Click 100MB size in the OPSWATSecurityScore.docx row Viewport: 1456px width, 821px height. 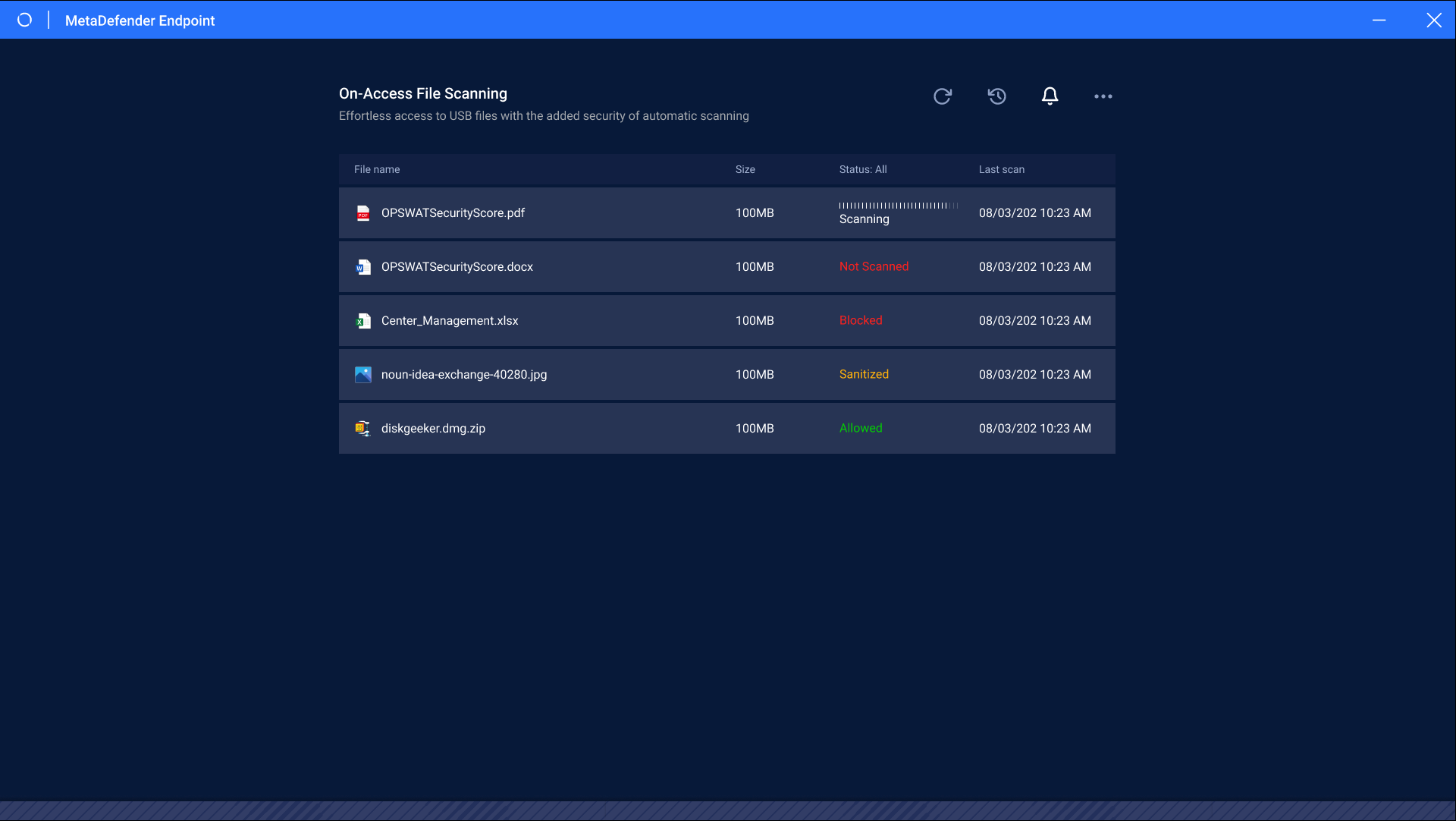click(755, 267)
